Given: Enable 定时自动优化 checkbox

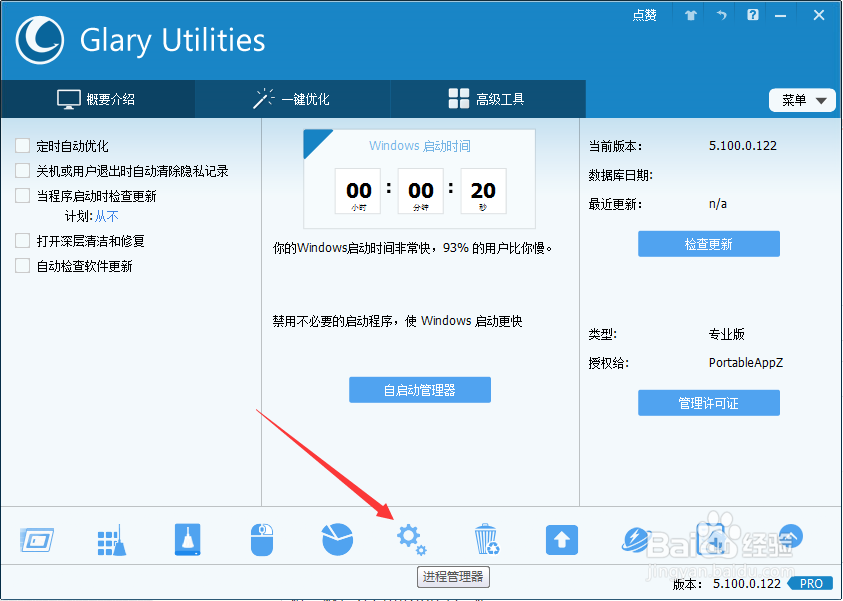Looking at the screenshot, I should coord(23,146).
